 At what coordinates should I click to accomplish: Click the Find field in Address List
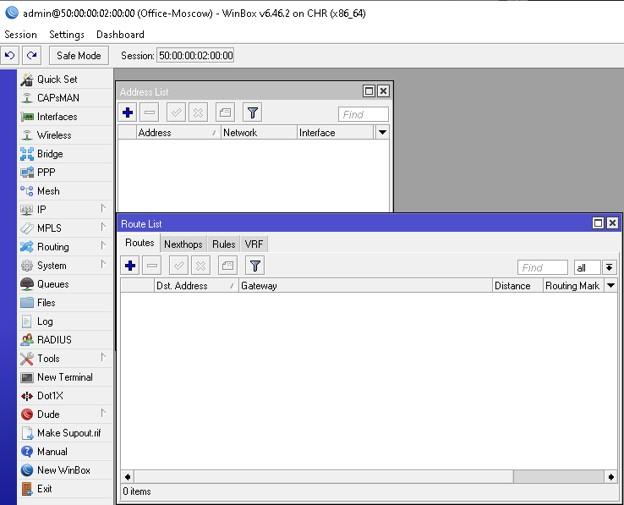coord(363,115)
